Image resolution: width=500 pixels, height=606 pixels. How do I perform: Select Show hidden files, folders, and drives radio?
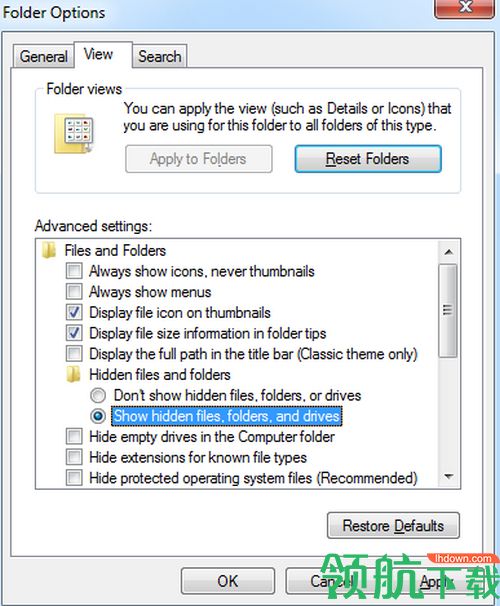[x=98, y=416]
